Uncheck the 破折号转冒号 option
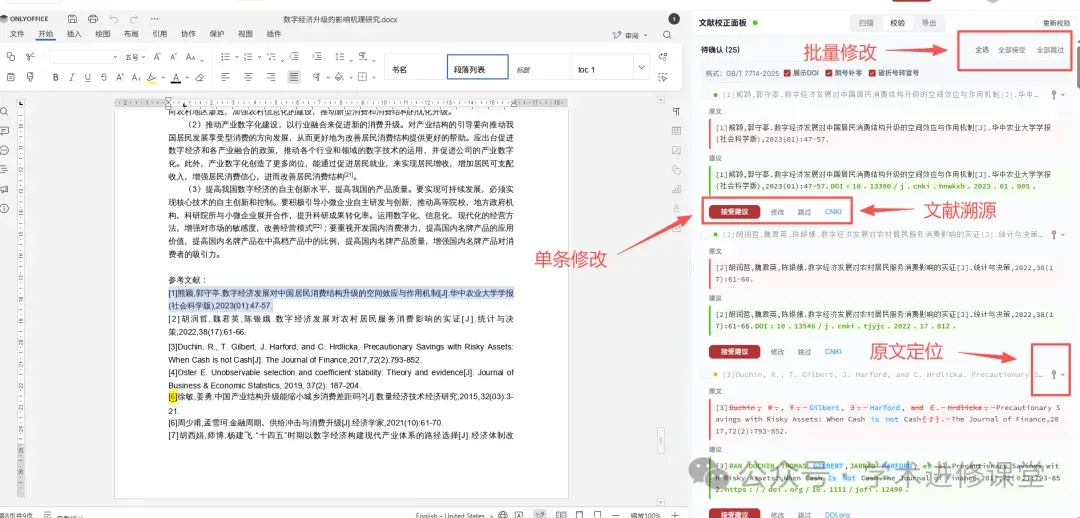This screenshot has width=1080, height=518. pyautogui.click(x=872, y=72)
